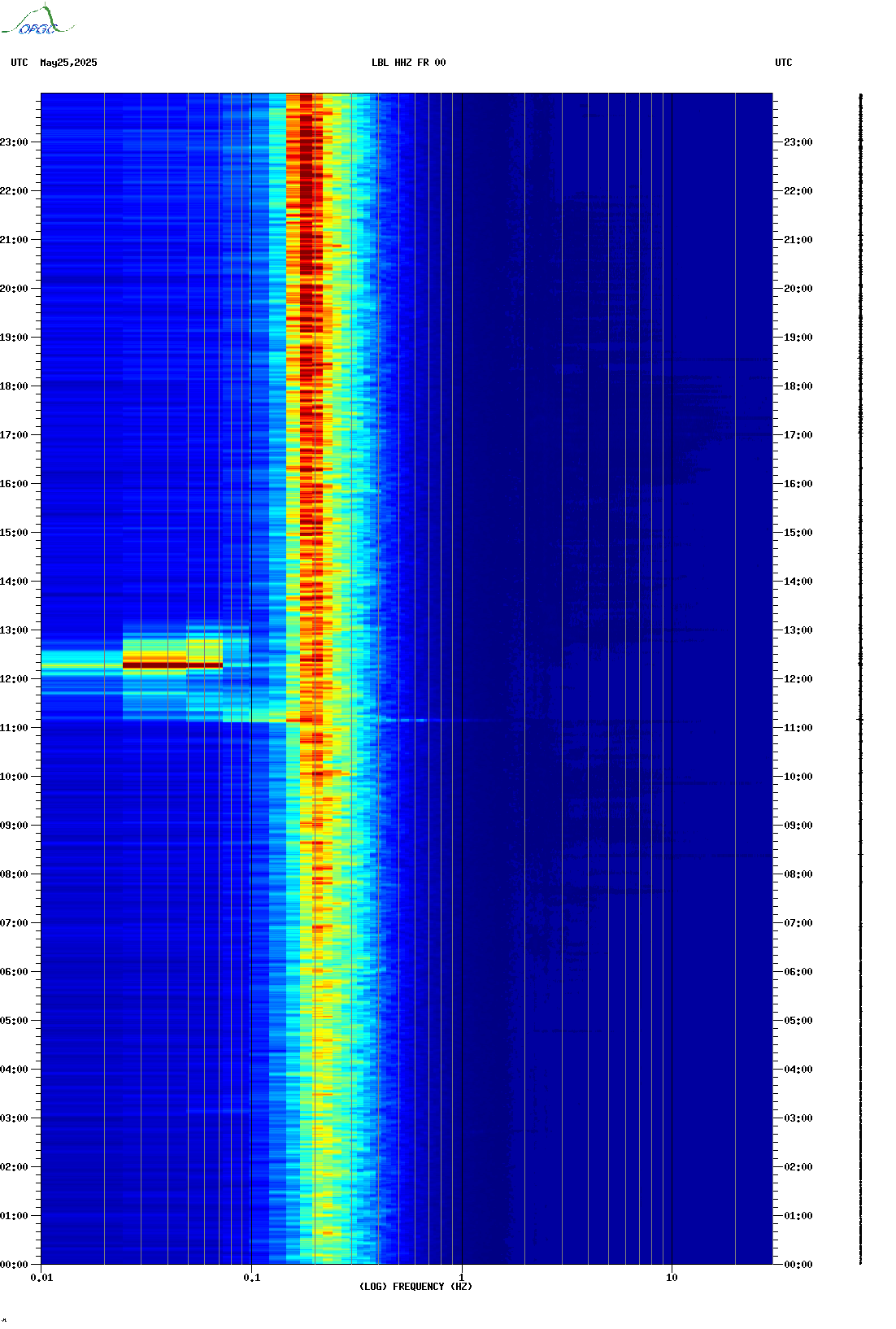Viewport: 896px width, 1329px height.
Task: Click the left 22:00 time label
Action: (x=14, y=191)
